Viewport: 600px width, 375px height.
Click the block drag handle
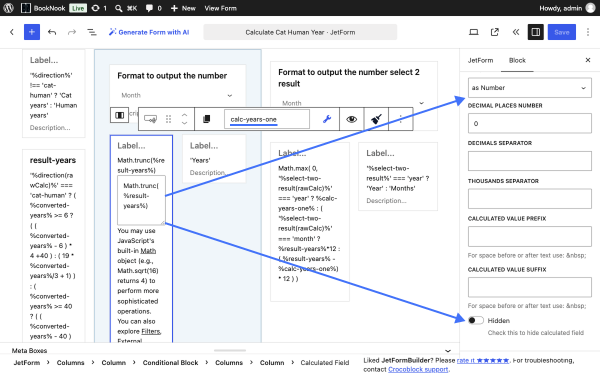[168, 119]
